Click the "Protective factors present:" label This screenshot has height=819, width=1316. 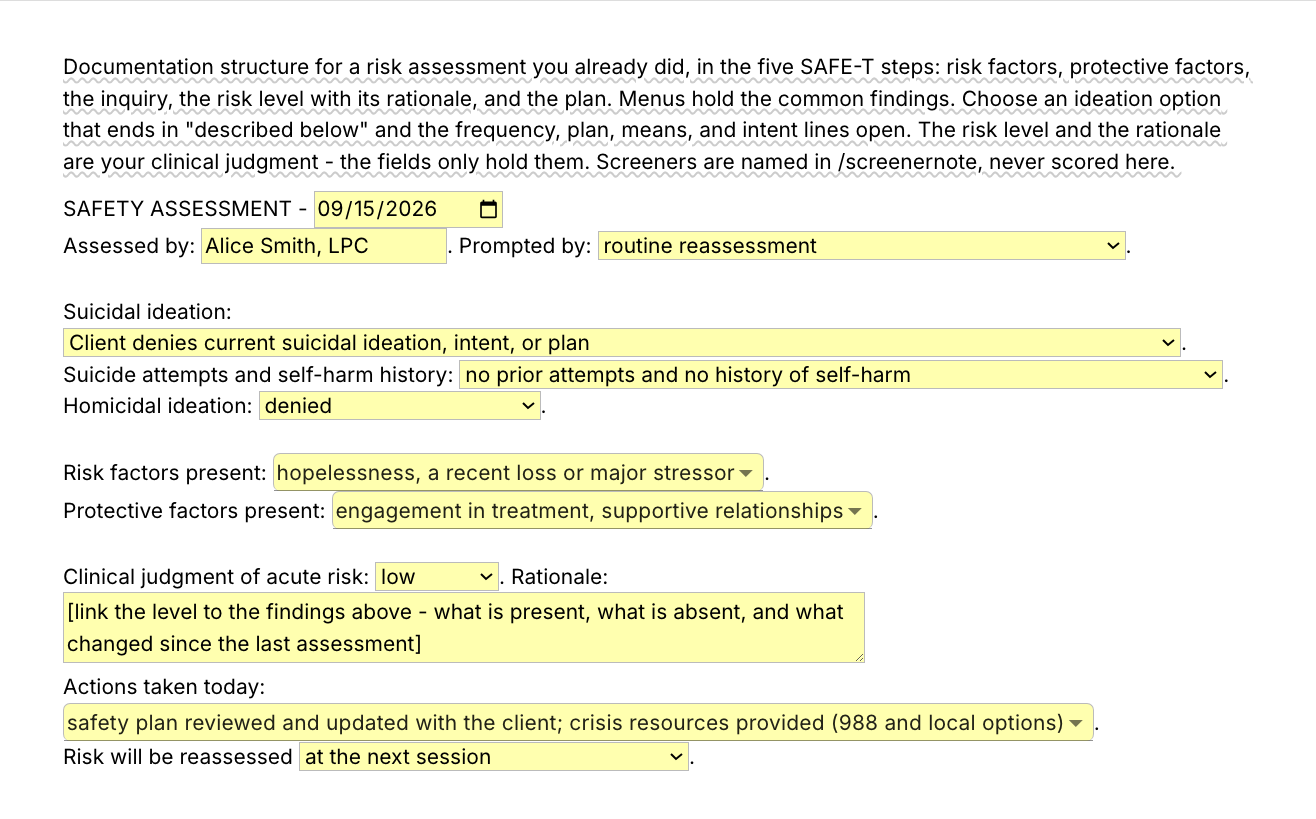[195, 511]
